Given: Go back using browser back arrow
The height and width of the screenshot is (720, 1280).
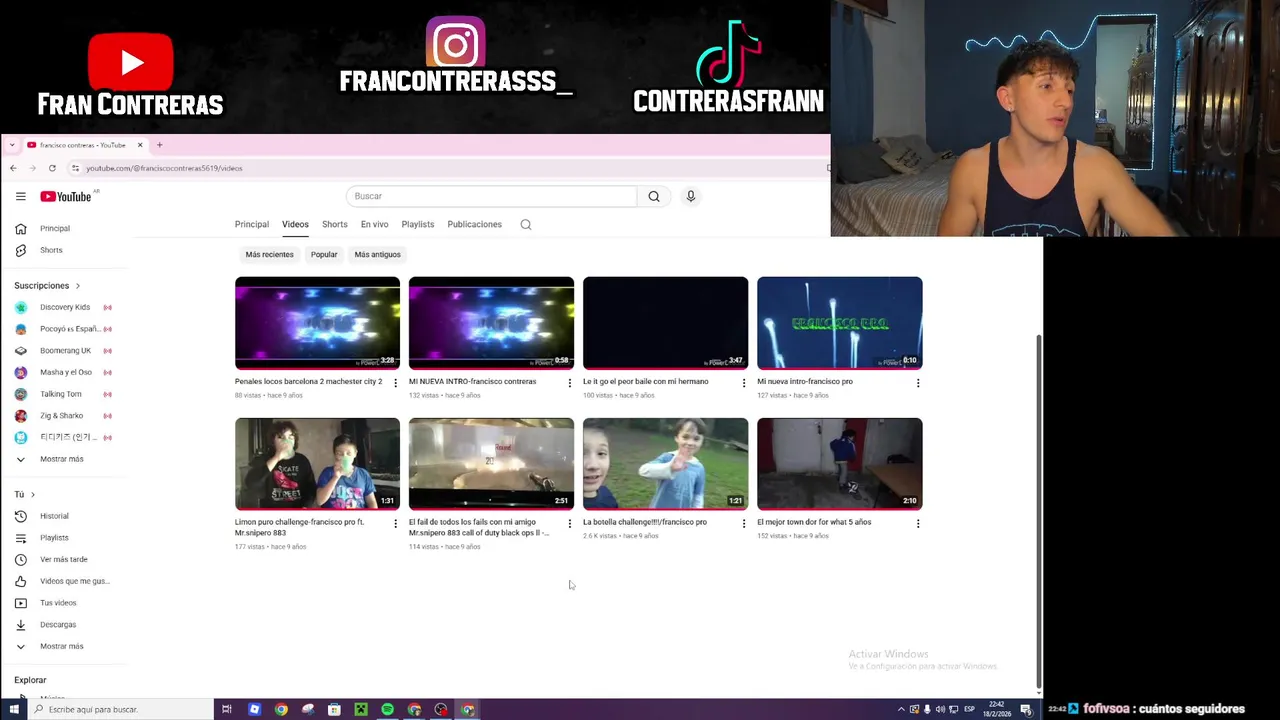Looking at the screenshot, I should pyautogui.click(x=13, y=168).
